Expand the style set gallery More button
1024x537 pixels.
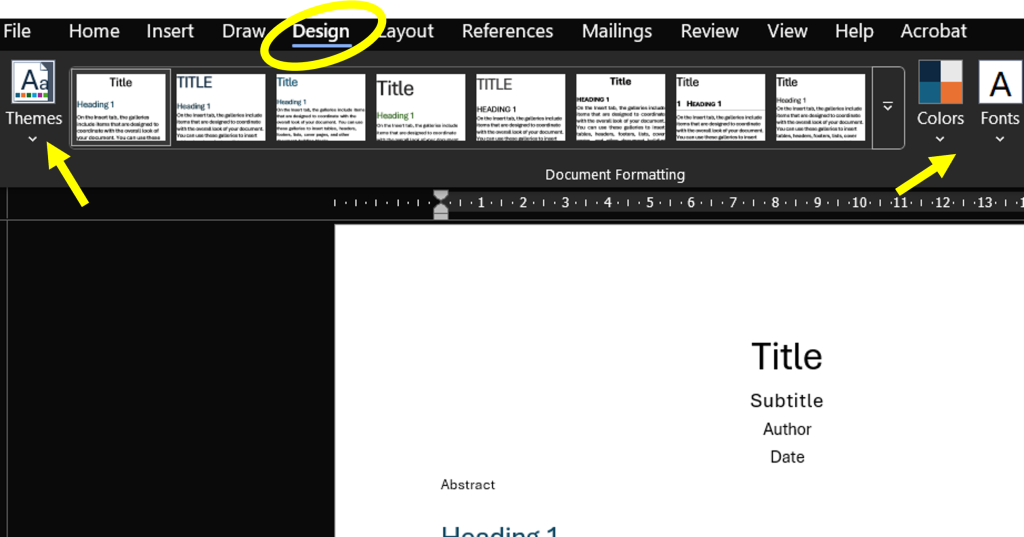pos(887,107)
